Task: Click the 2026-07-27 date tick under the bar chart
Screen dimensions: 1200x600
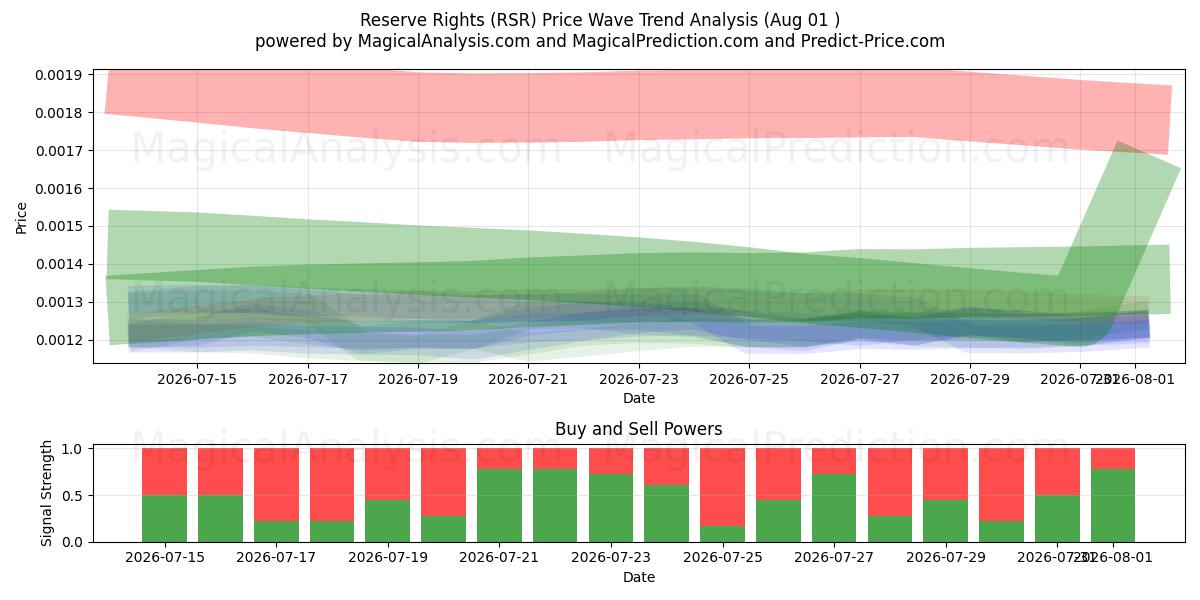Action: pyautogui.click(x=834, y=558)
